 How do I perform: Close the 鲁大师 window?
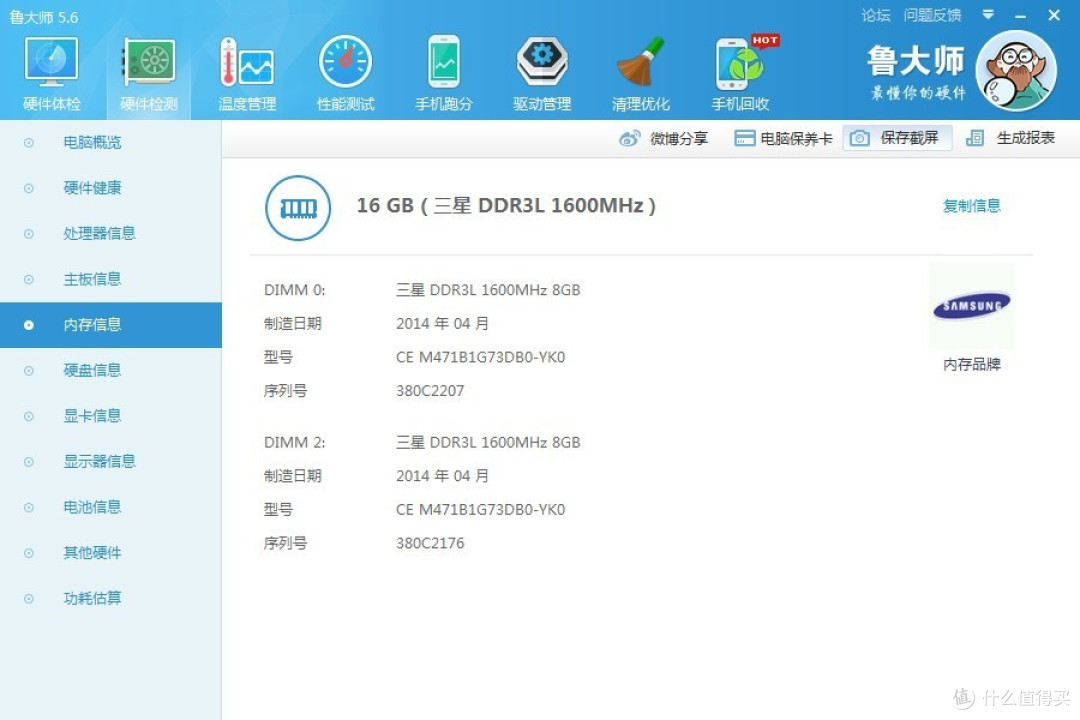1054,15
